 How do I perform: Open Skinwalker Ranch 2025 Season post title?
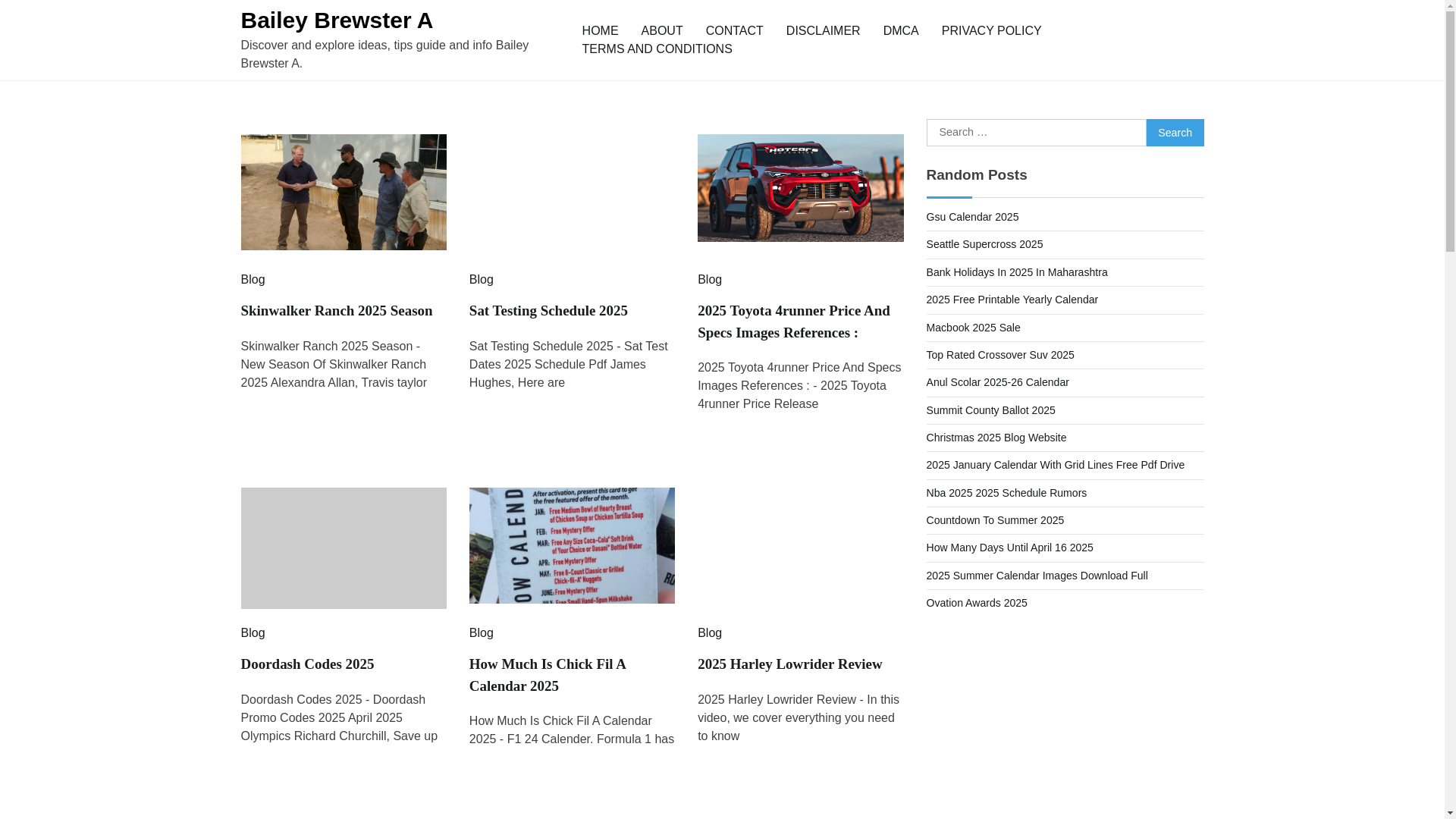(x=337, y=311)
